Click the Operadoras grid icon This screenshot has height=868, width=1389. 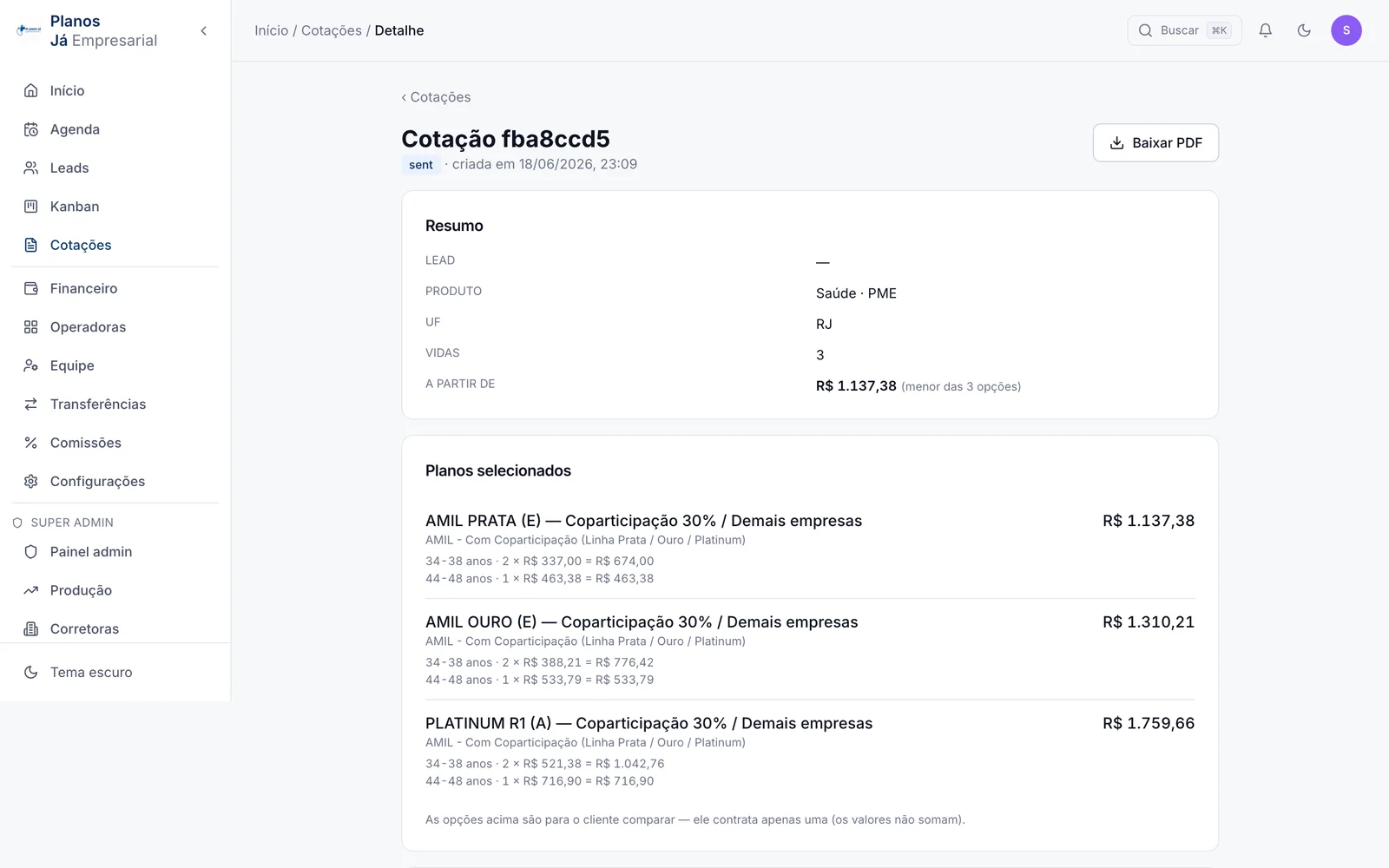pos(31,327)
